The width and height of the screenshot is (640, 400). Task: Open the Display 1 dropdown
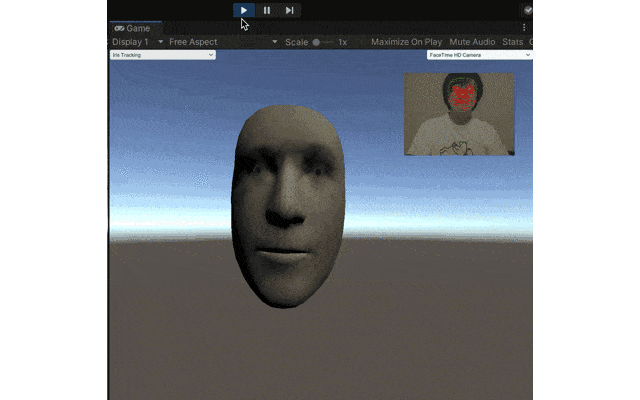(x=138, y=42)
